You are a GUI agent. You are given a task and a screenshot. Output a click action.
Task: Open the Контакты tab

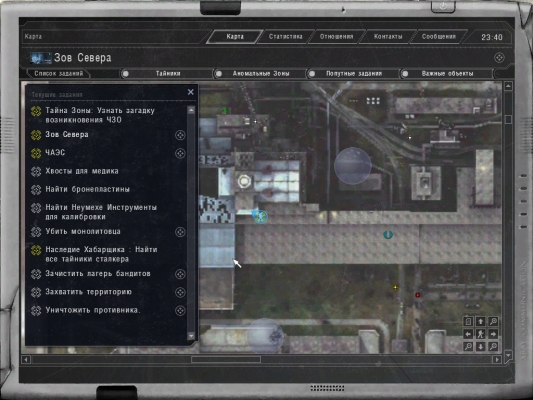(388, 36)
